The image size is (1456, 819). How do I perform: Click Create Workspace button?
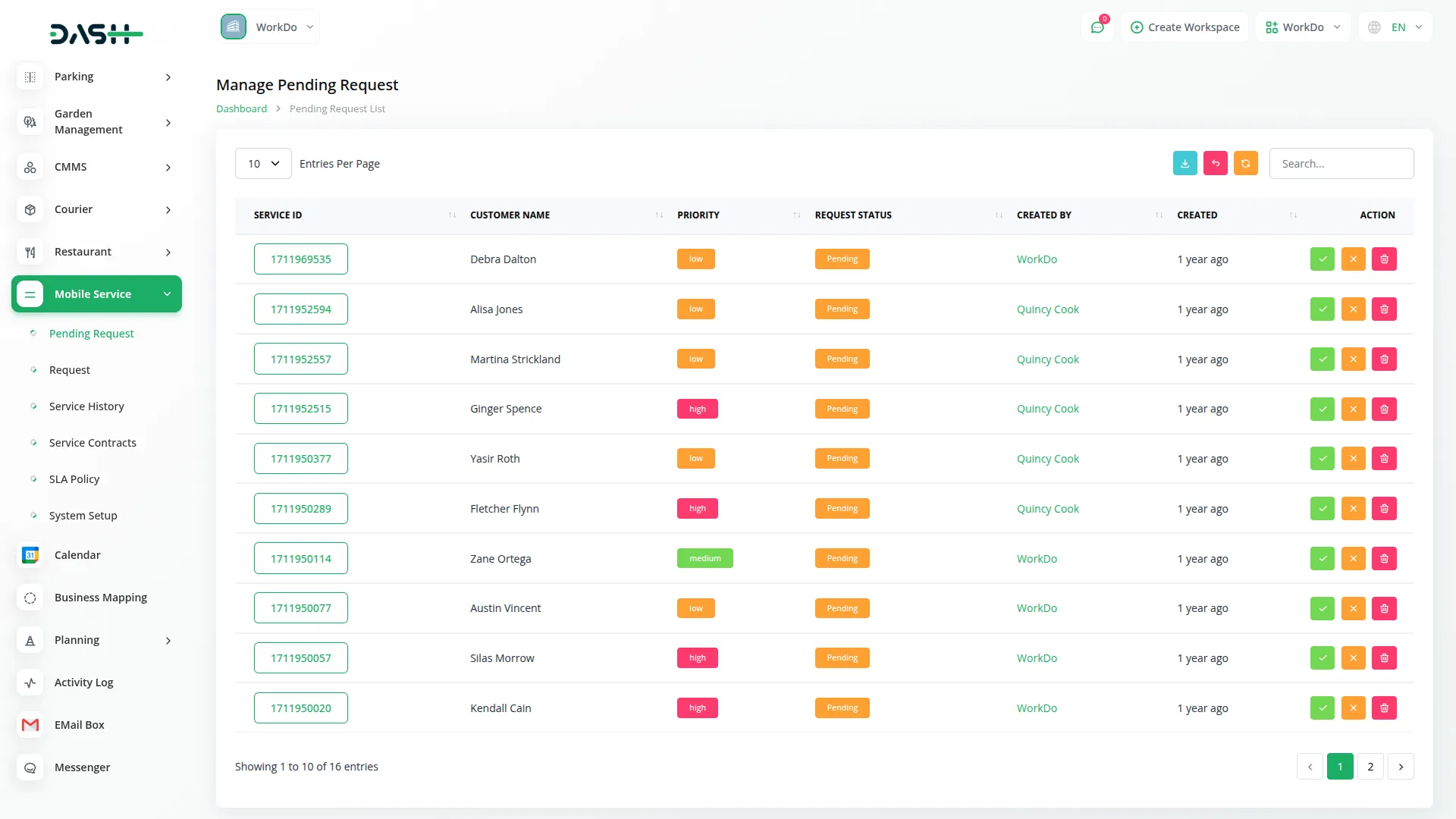tap(1185, 27)
